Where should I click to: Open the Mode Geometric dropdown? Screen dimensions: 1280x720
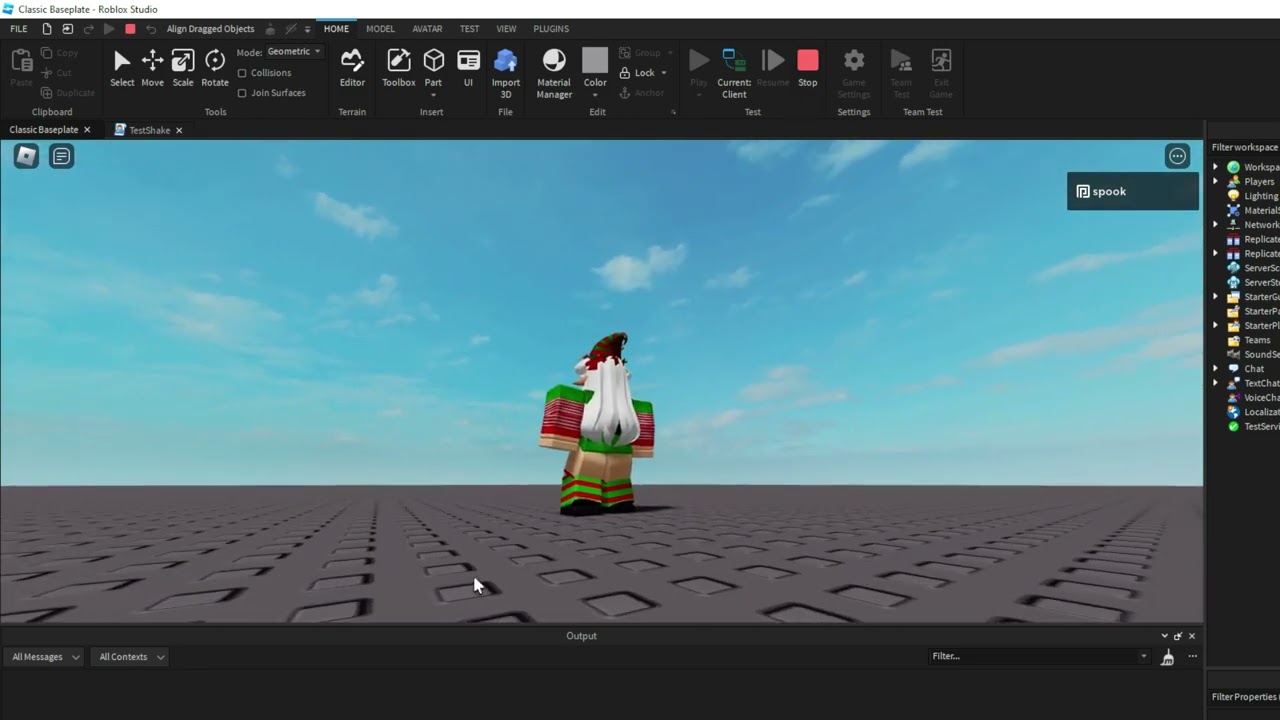click(x=294, y=52)
